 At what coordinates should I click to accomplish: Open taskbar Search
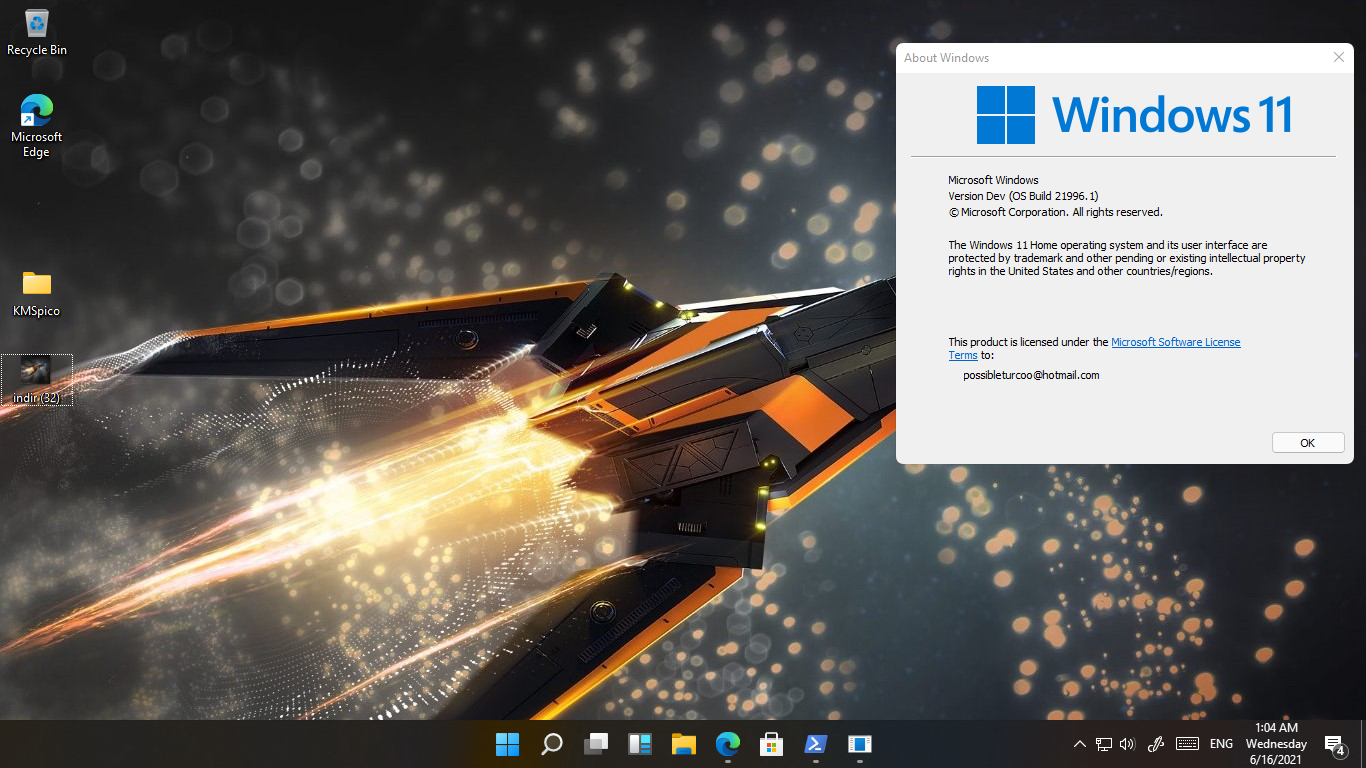(552, 744)
